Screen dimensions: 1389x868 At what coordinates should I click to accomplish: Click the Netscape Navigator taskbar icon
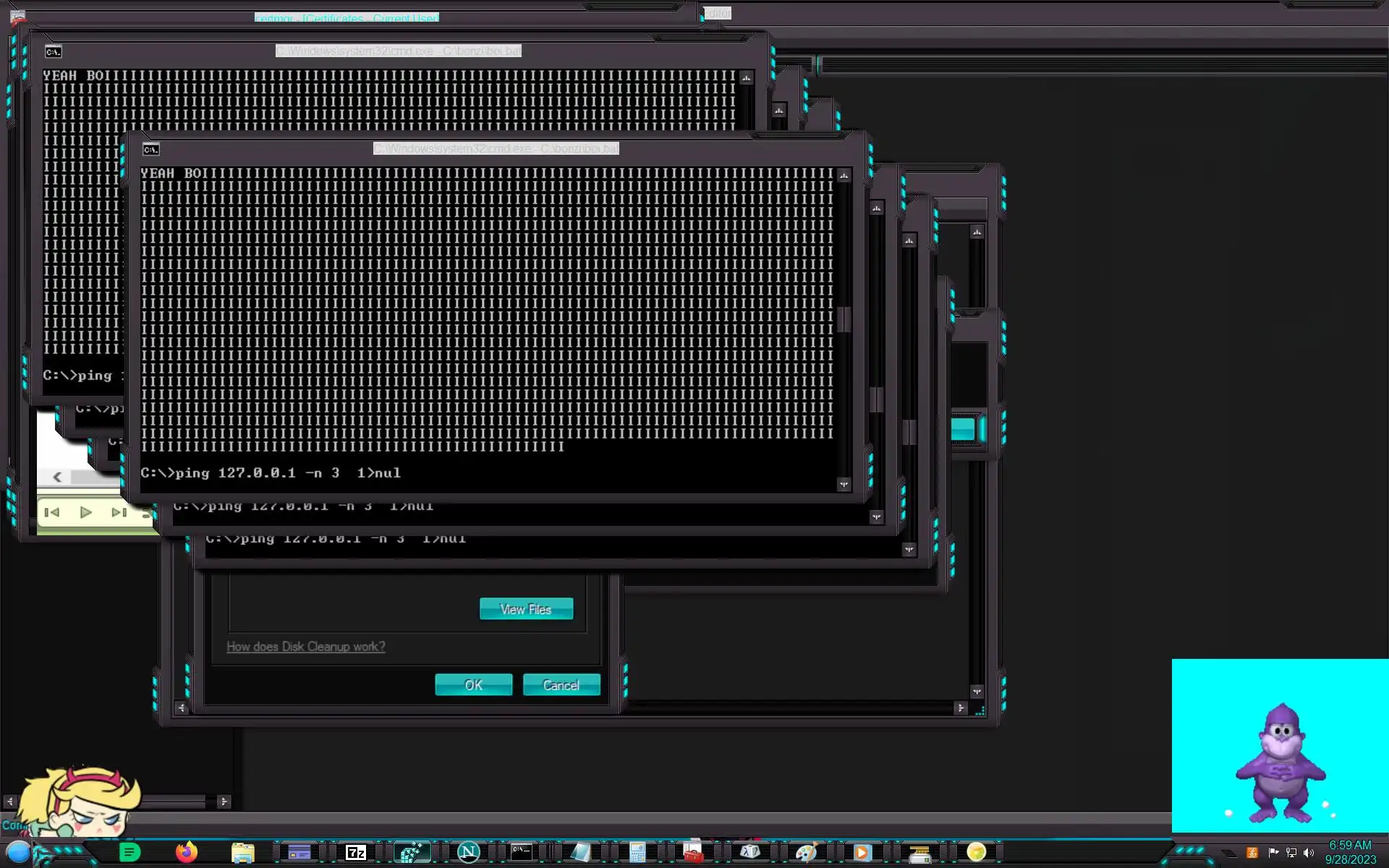(x=468, y=852)
